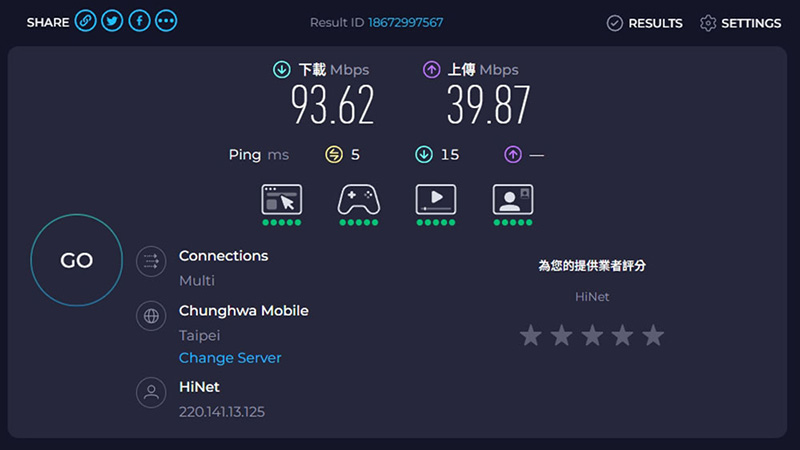
Task: Click the server globe icon
Action: click(151, 317)
